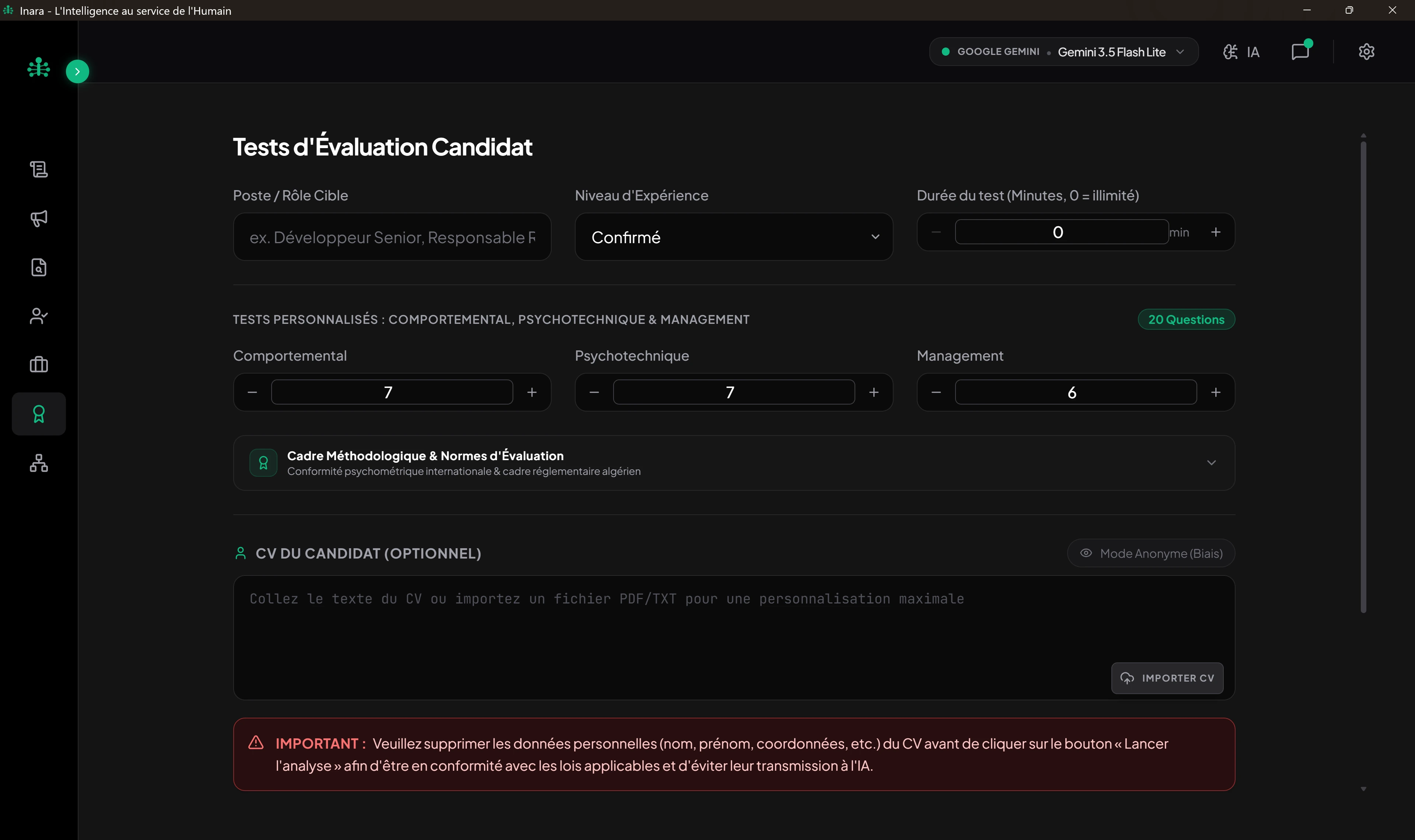The height and width of the screenshot is (840, 1415).
Task: Click the scrollbar down arrow at the bottom
Action: [x=1363, y=788]
